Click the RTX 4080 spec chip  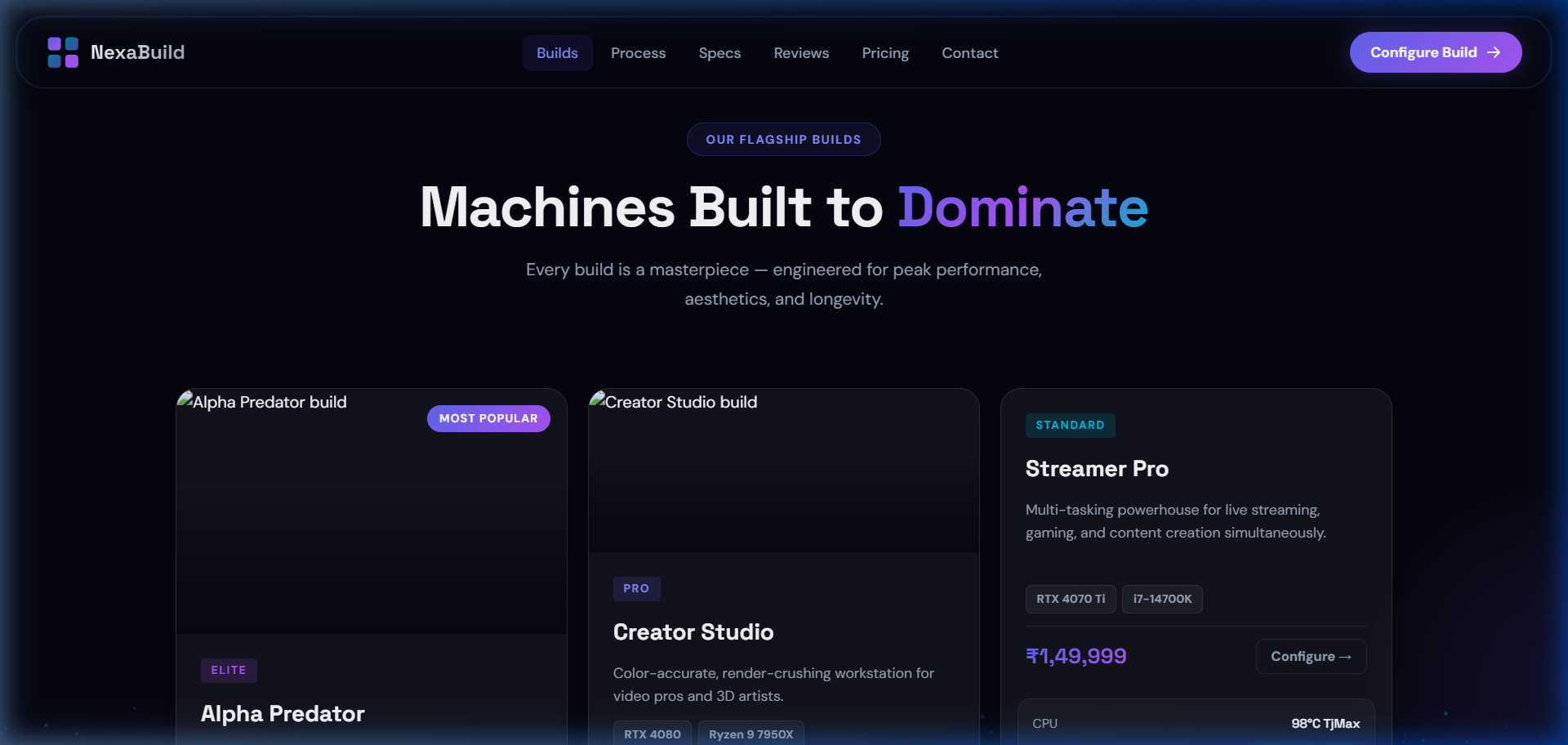click(653, 734)
